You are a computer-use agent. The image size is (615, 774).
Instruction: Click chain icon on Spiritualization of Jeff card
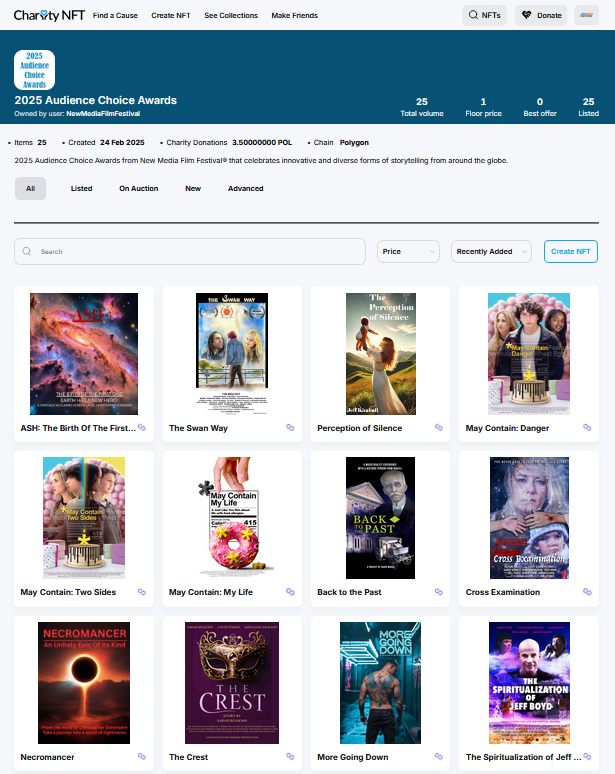(x=587, y=756)
